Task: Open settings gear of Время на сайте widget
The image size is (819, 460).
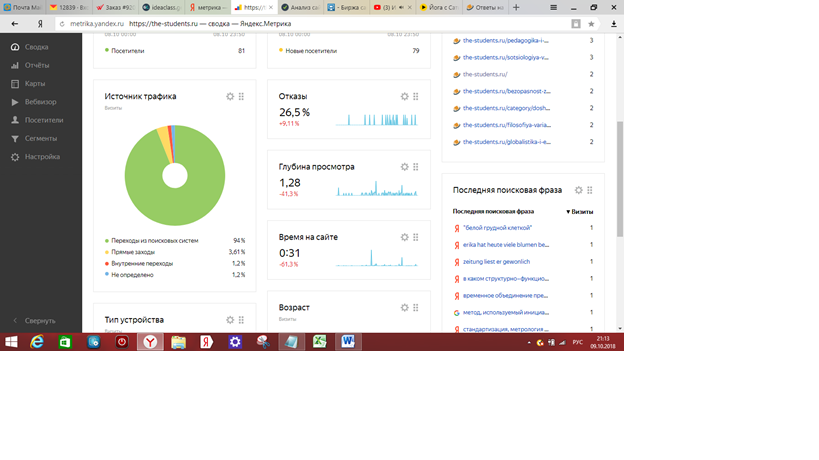Action: tap(404, 237)
